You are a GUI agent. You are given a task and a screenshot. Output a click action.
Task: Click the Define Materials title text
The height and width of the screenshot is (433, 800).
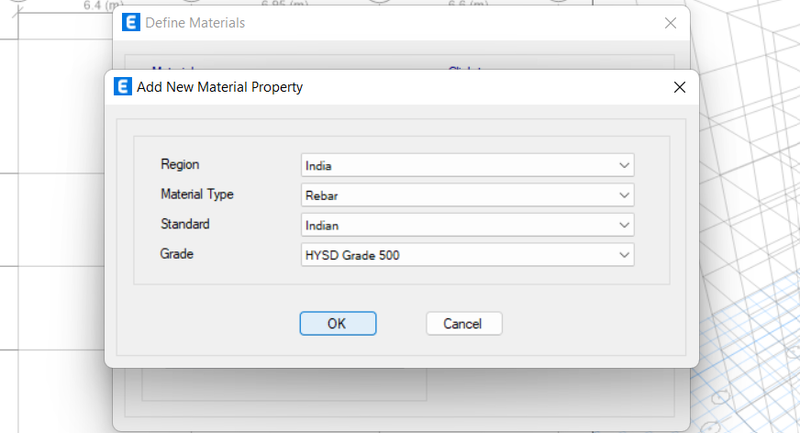click(x=195, y=23)
